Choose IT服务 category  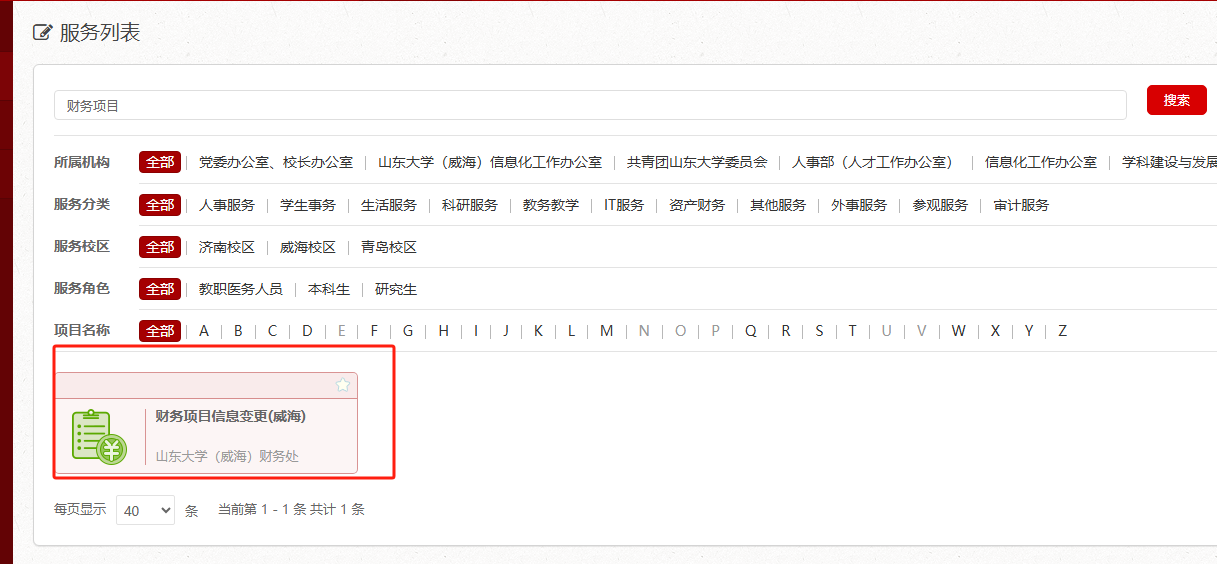(624, 205)
